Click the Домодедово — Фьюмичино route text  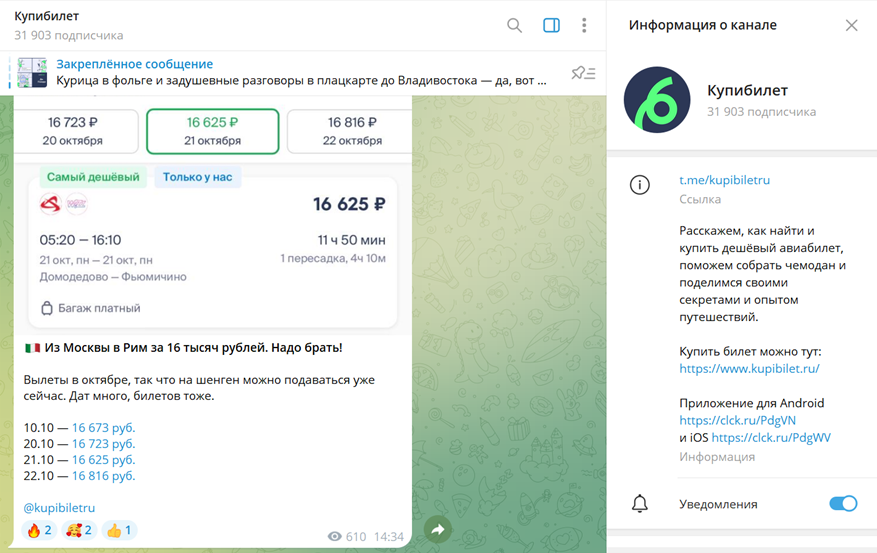coord(113,277)
